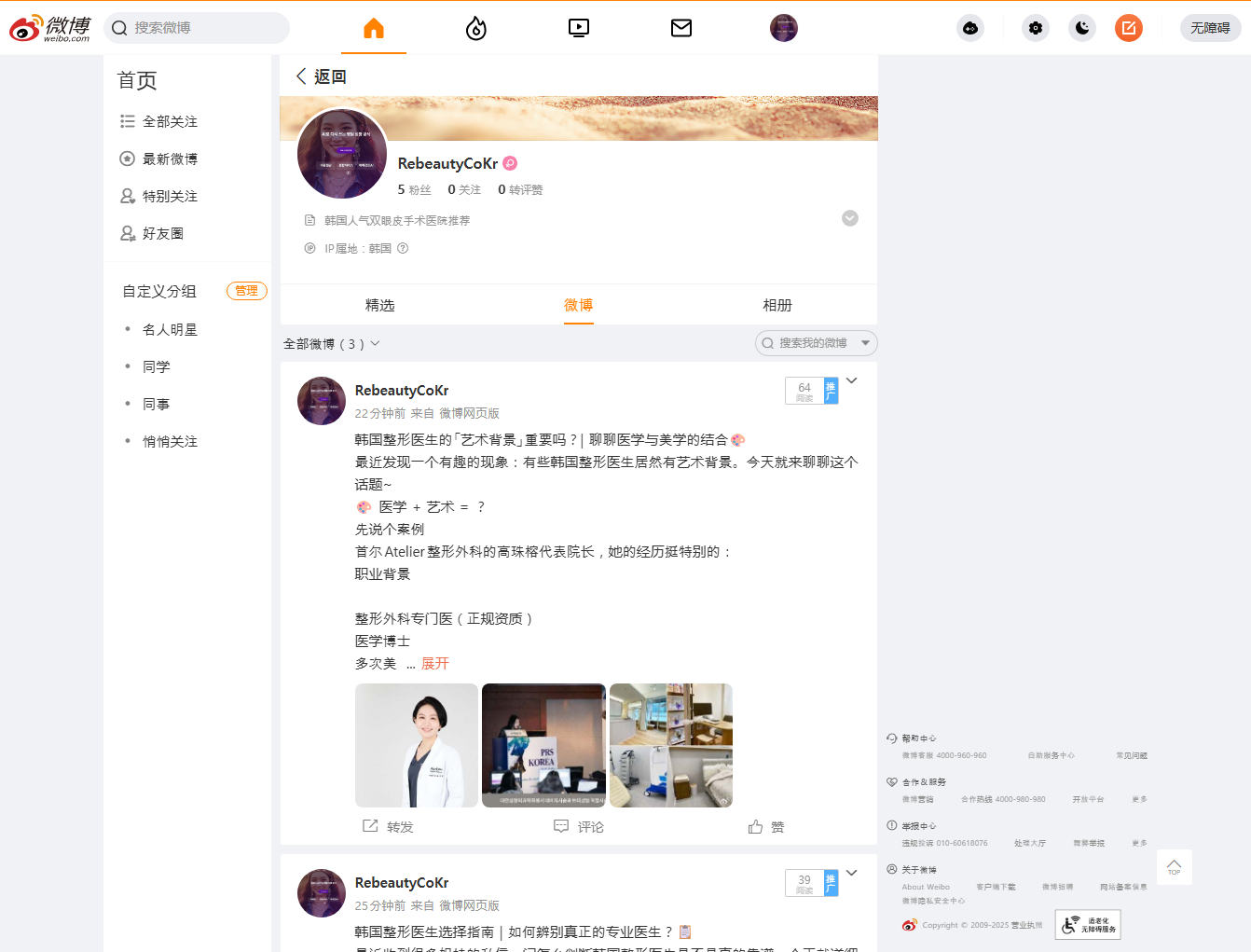
Task: Click 展开 to expand the post text
Action: pyautogui.click(x=434, y=663)
